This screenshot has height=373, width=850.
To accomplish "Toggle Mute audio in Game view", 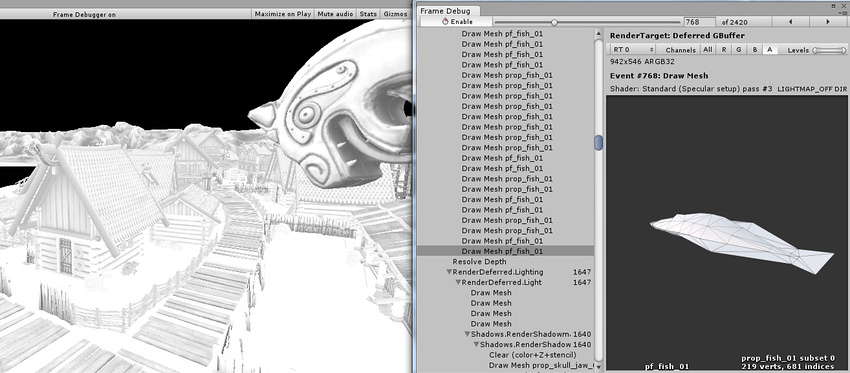I will click(x=335, y=14).
